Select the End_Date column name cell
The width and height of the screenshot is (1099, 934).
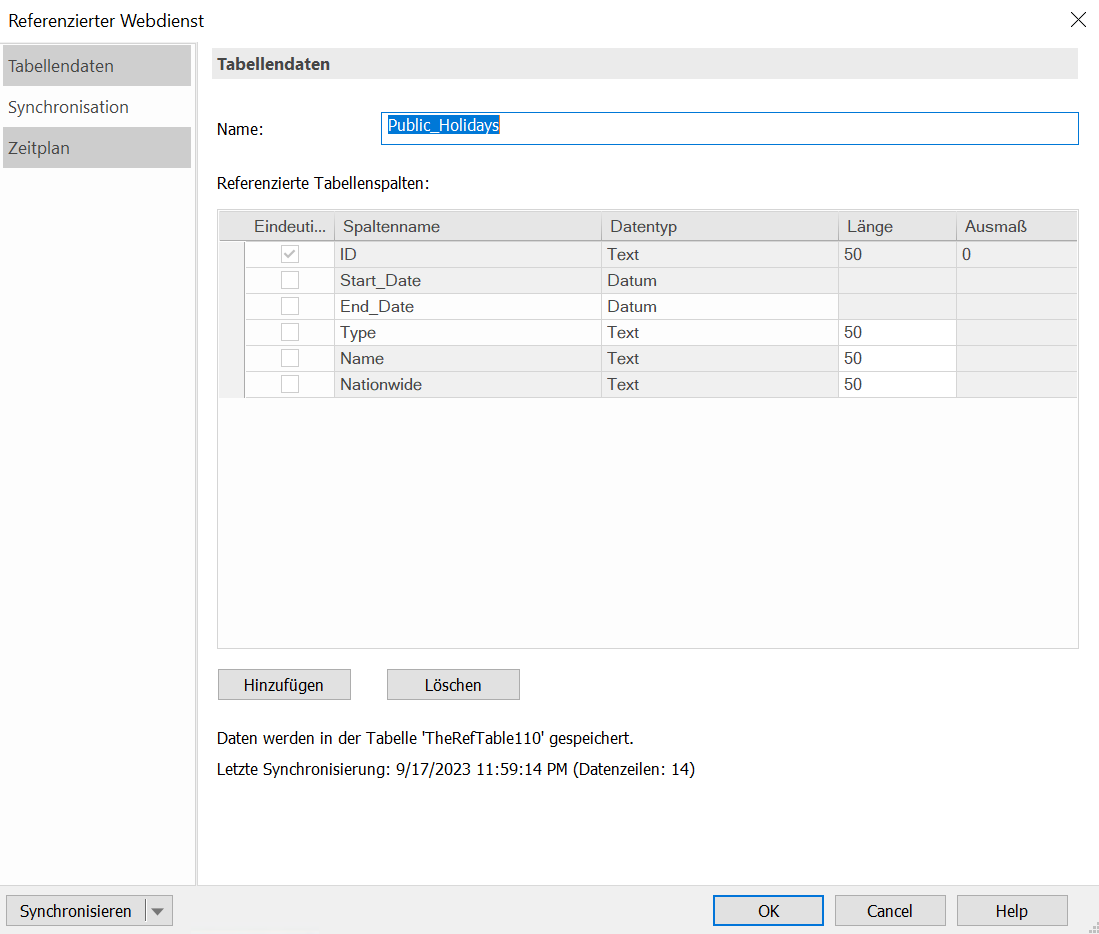tap(467, 306)
